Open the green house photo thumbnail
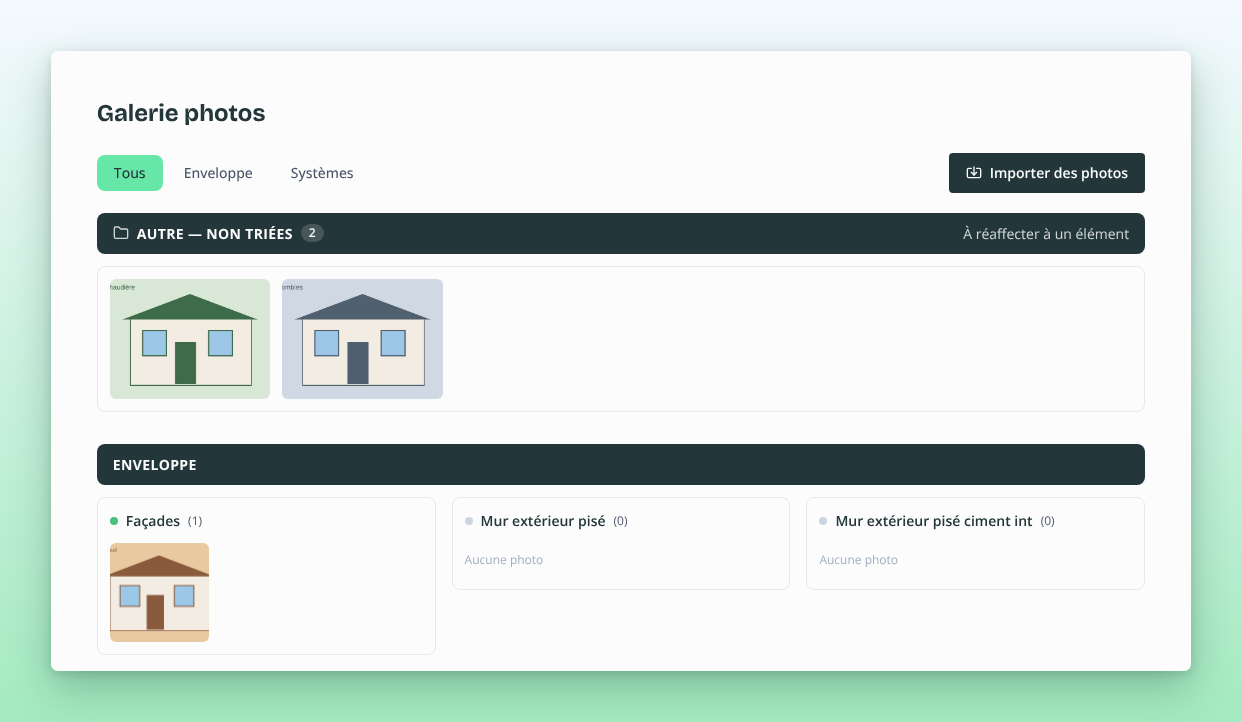The width and height of the screenshot is (1242, 722). point(190,339)
